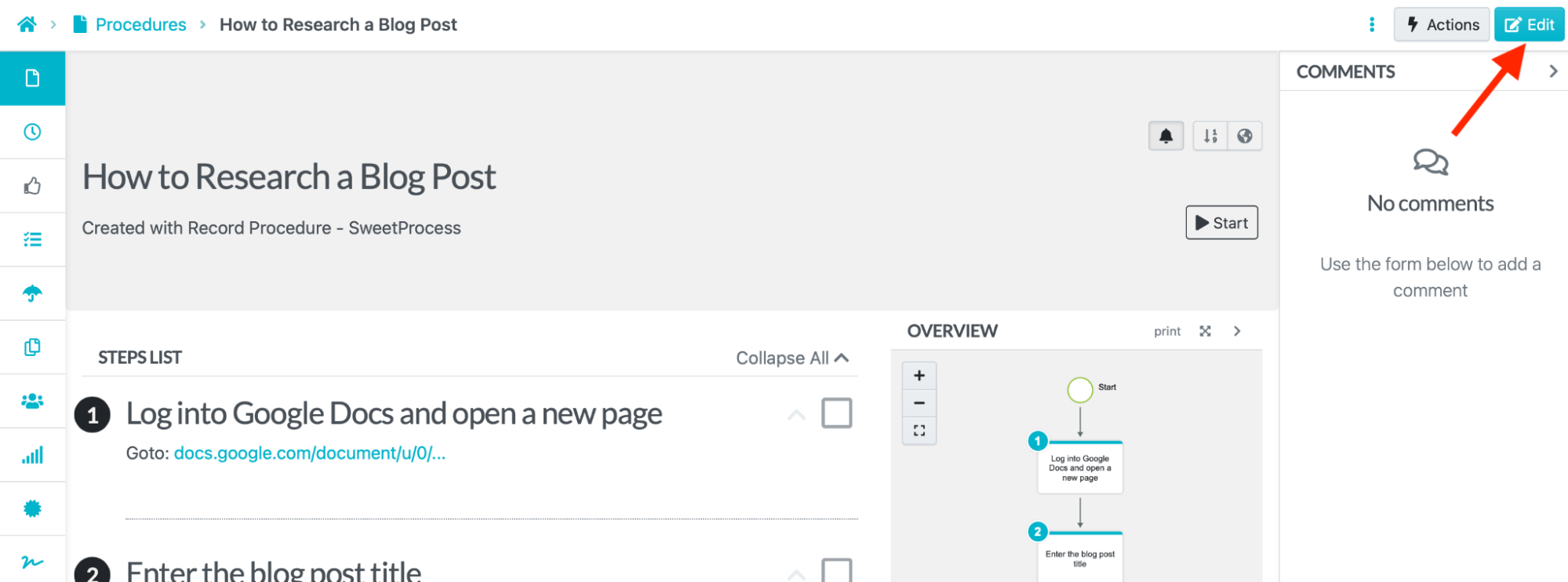
Task: Click the globe visibility icon
Action: pos(1245,136)
